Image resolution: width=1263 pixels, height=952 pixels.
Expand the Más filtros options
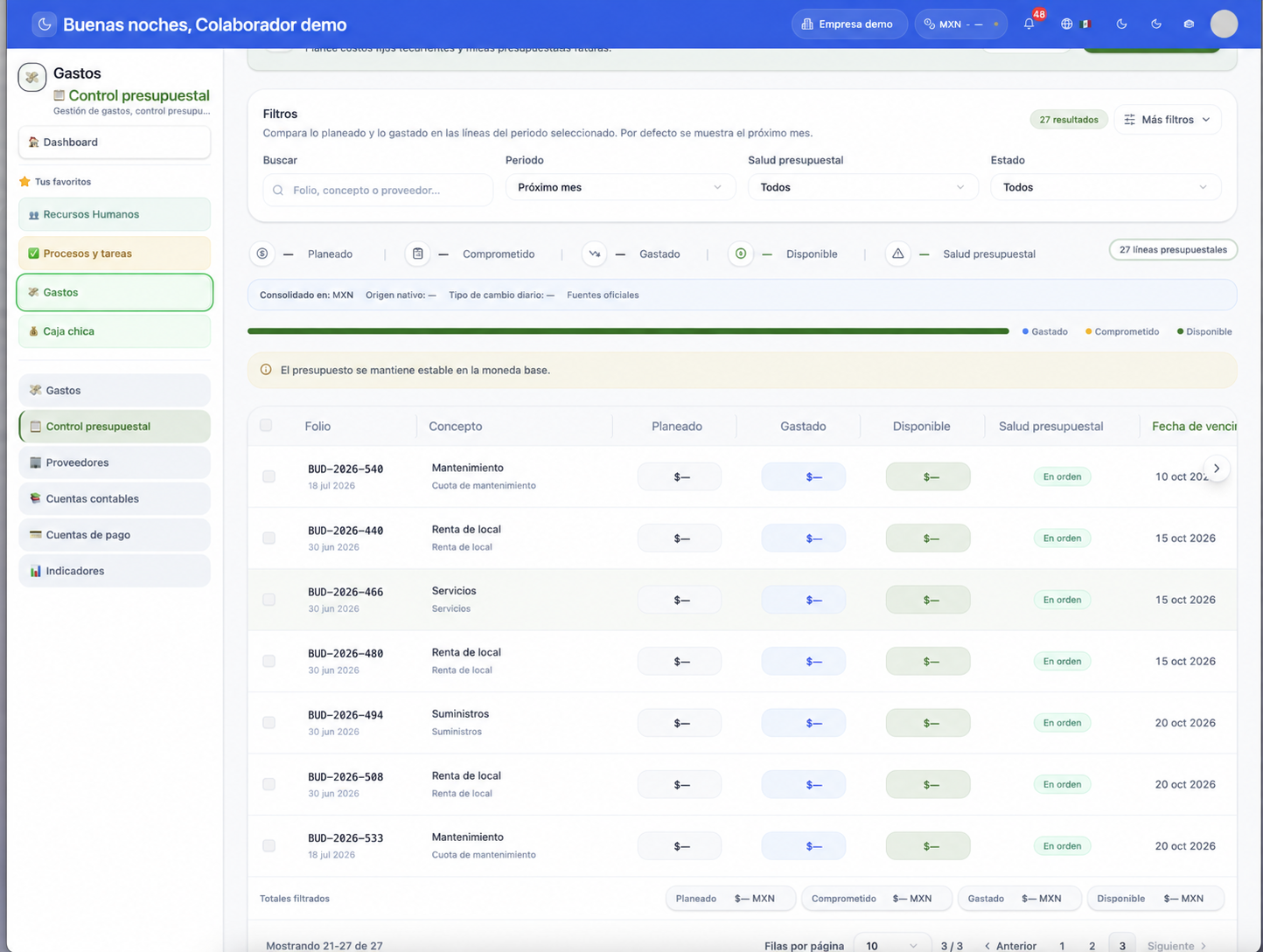1168,120
